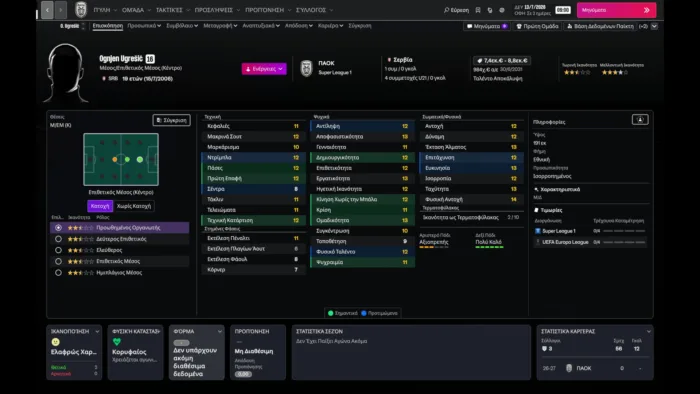Select the orange position dot on the pitch

(x=115, y=159)
